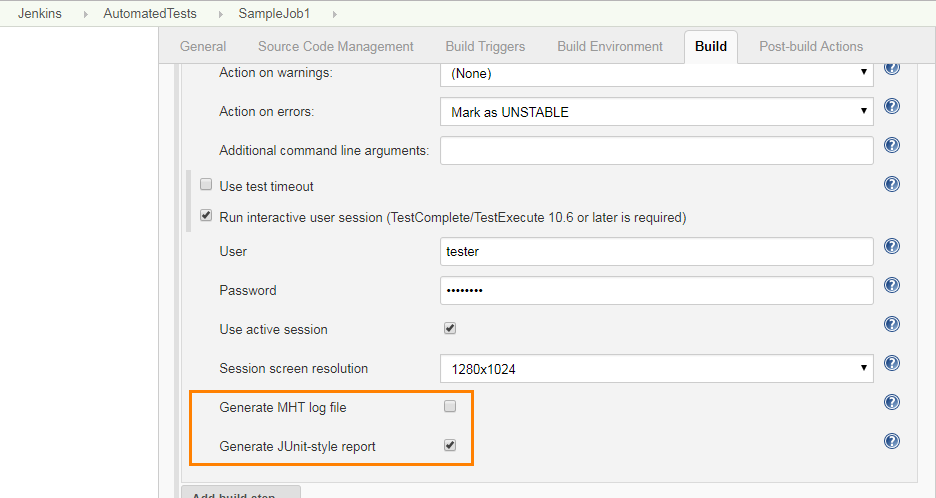This screenshot has height=498, width=936.
Task: Open help for Generate MHT log file
Action: [892, 402]
